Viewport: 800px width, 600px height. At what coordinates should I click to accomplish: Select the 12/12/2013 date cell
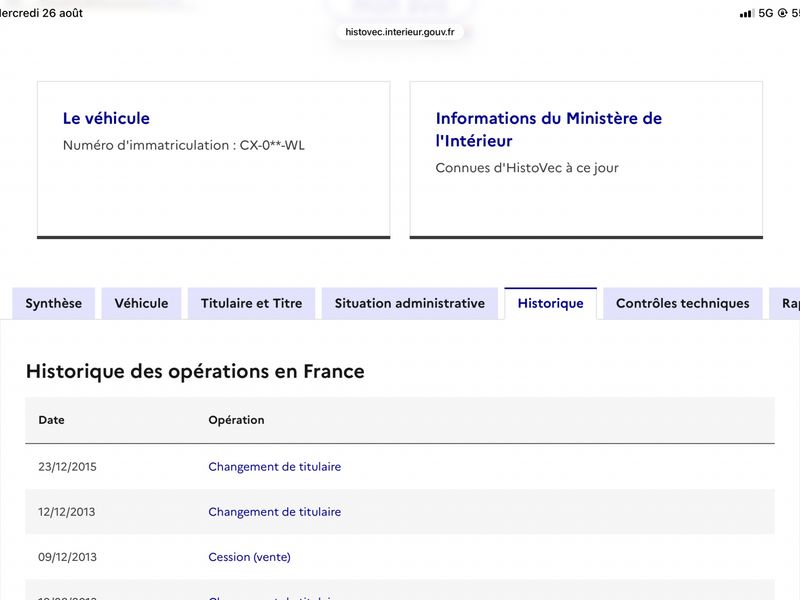(x=67, y=512)
